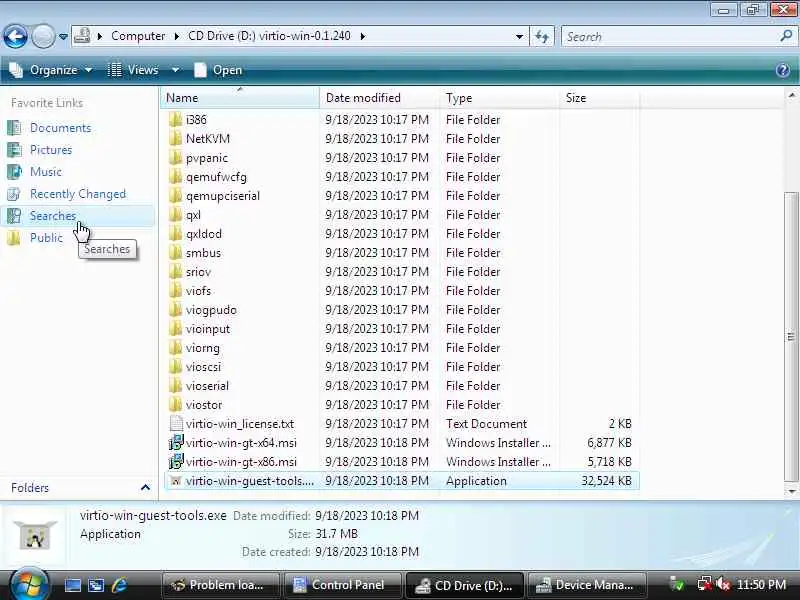Viewport: 800px width, 600px height.
Task: Launch Internet Explorer from quick launch
Action: pos(119,585)
